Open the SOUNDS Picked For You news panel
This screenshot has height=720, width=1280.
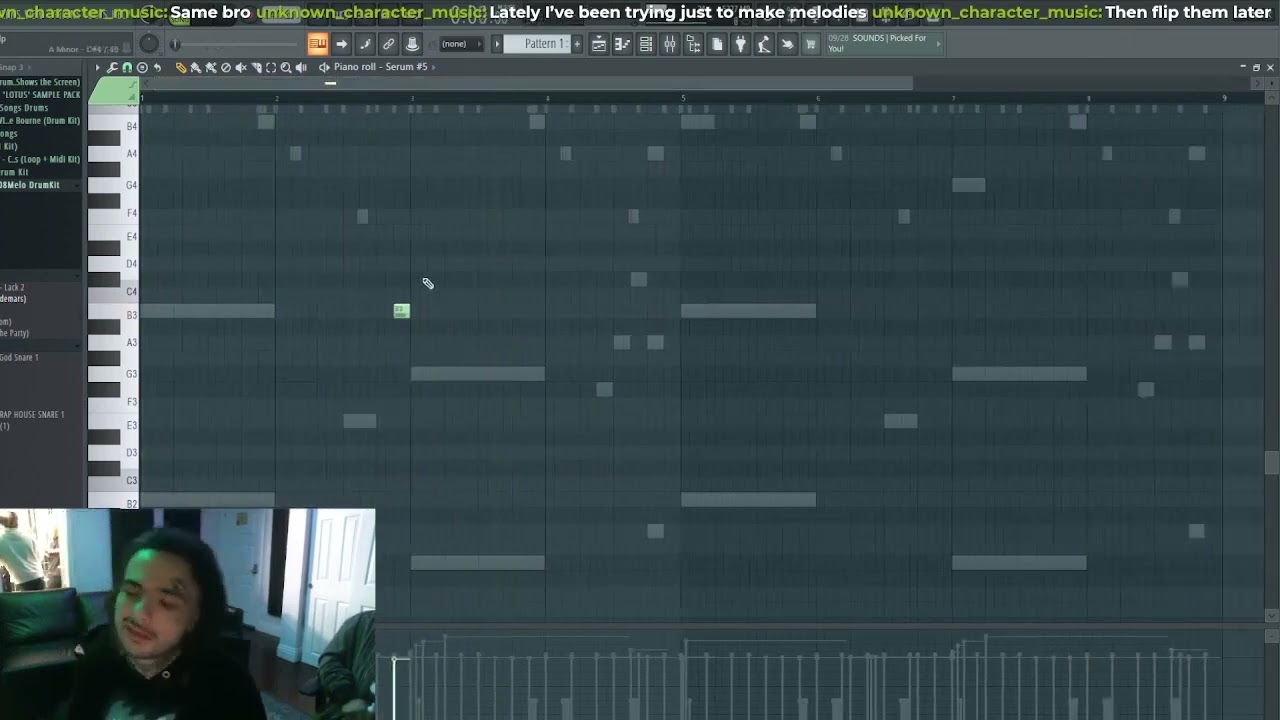(885, 44)
